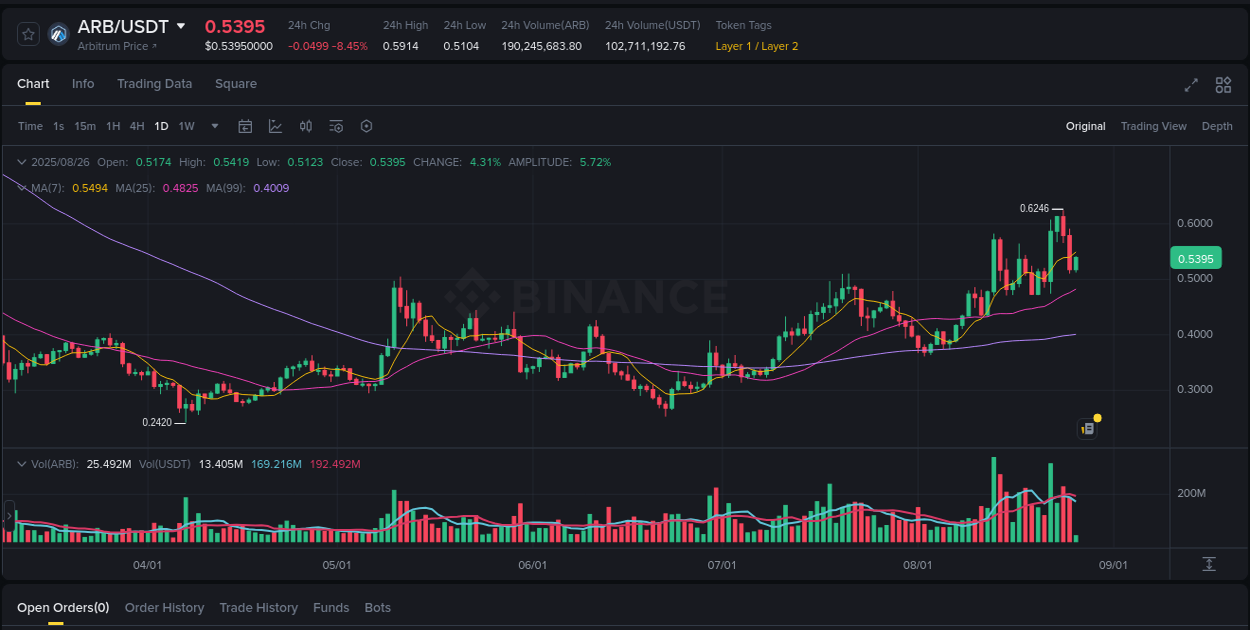
Task: Open the date range calendar picker
Action: (x=245, y=126)
